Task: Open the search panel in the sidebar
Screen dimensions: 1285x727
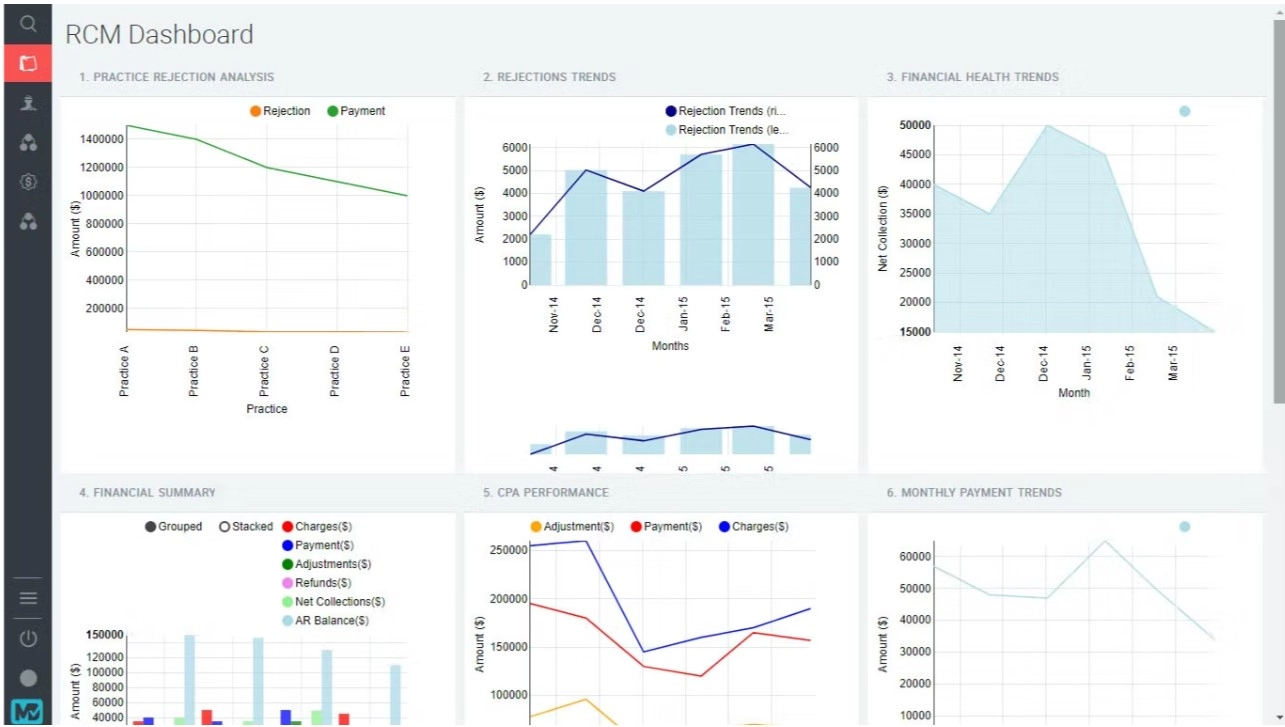Action: tap(29, 24)
